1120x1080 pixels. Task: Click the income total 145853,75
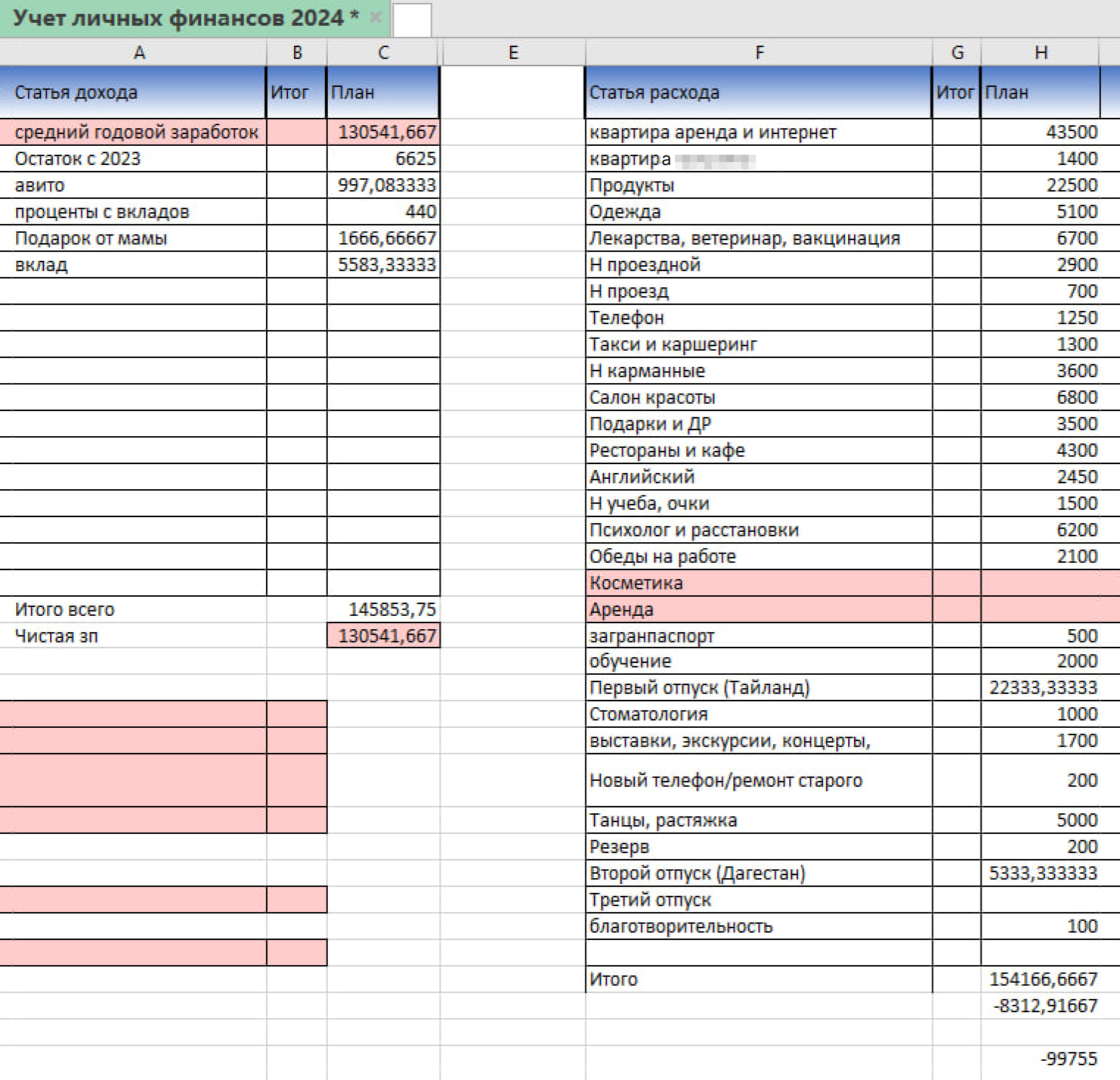pos(383,609)
